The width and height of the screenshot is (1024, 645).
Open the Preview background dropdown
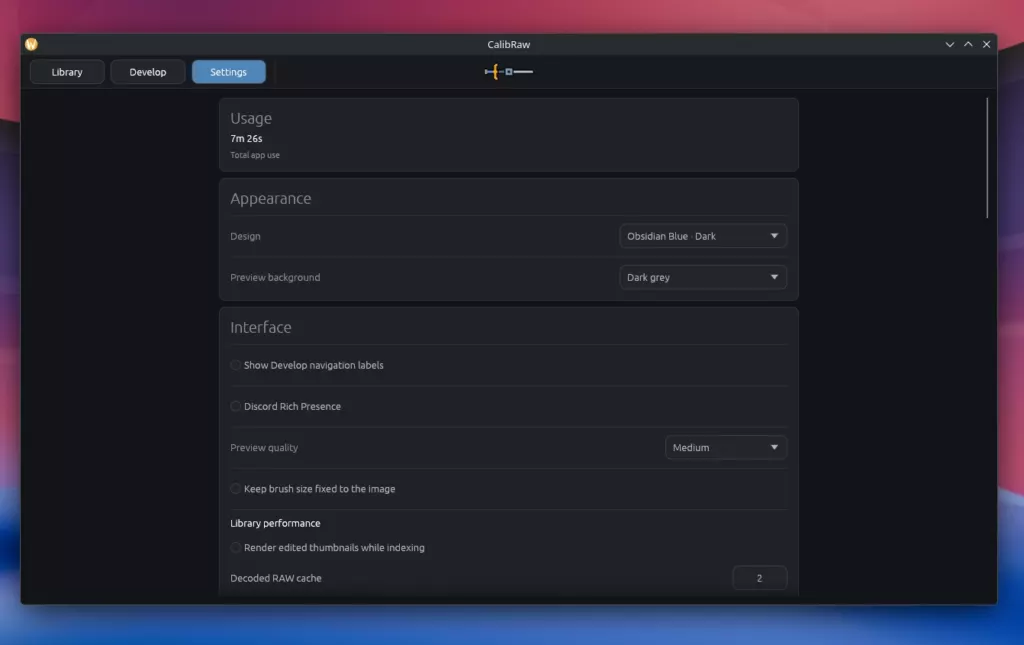(x=703, y=277)
